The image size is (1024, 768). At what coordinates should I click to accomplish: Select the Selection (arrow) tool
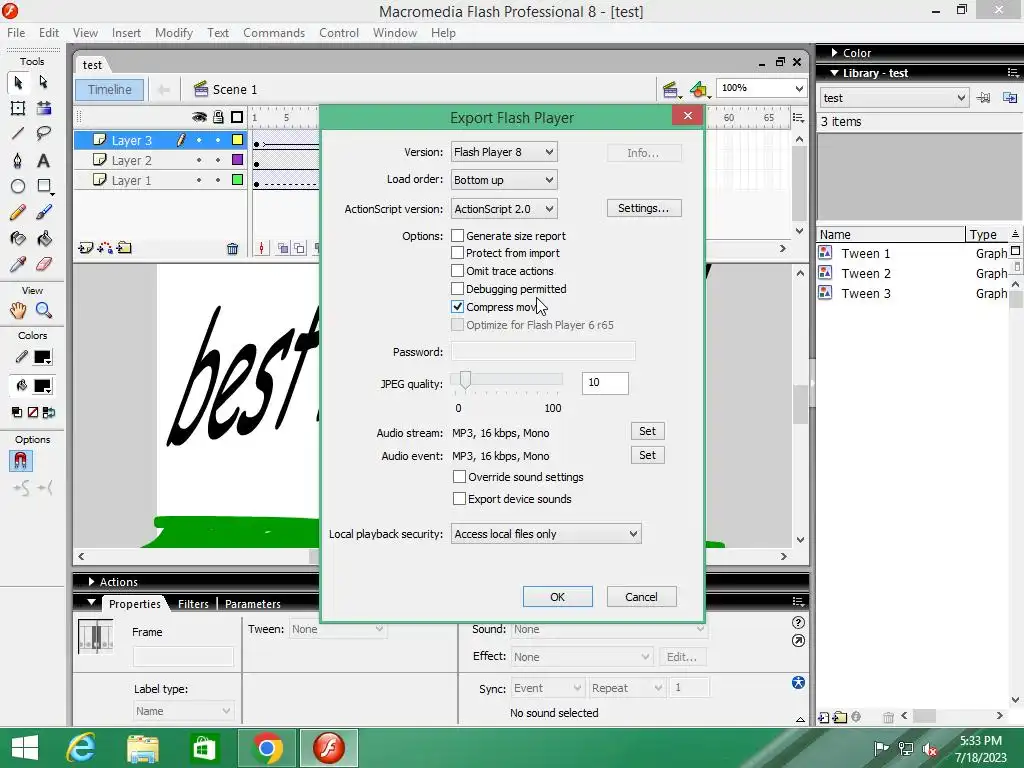[x=18, y=82]
